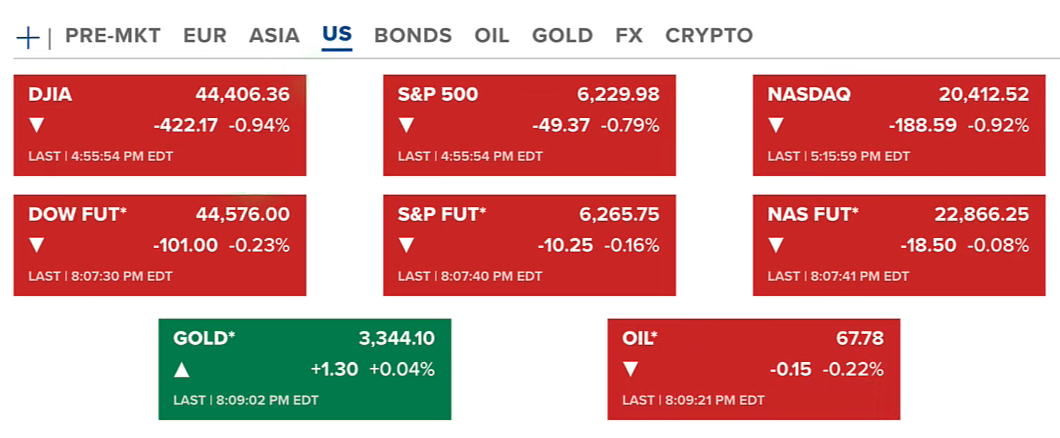Switch to the PRE-MKT tab
Image resolution: width=1060 pixels, height=438 pixels.
pos(113,36)
